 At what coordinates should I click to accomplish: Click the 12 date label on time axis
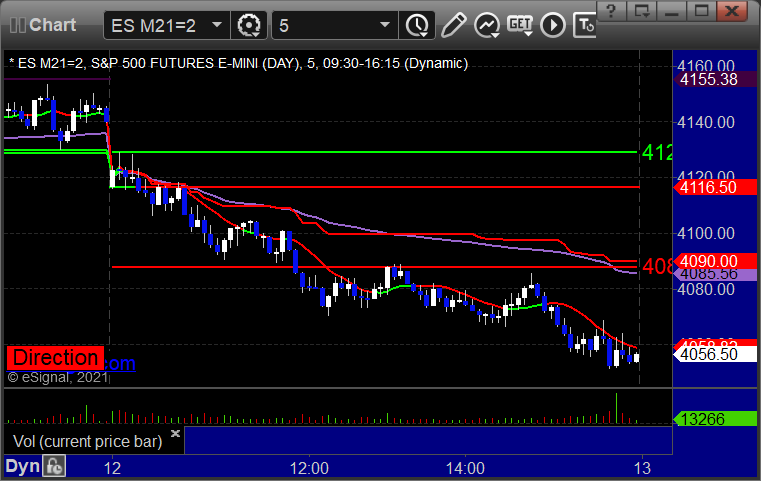point(112,468)
